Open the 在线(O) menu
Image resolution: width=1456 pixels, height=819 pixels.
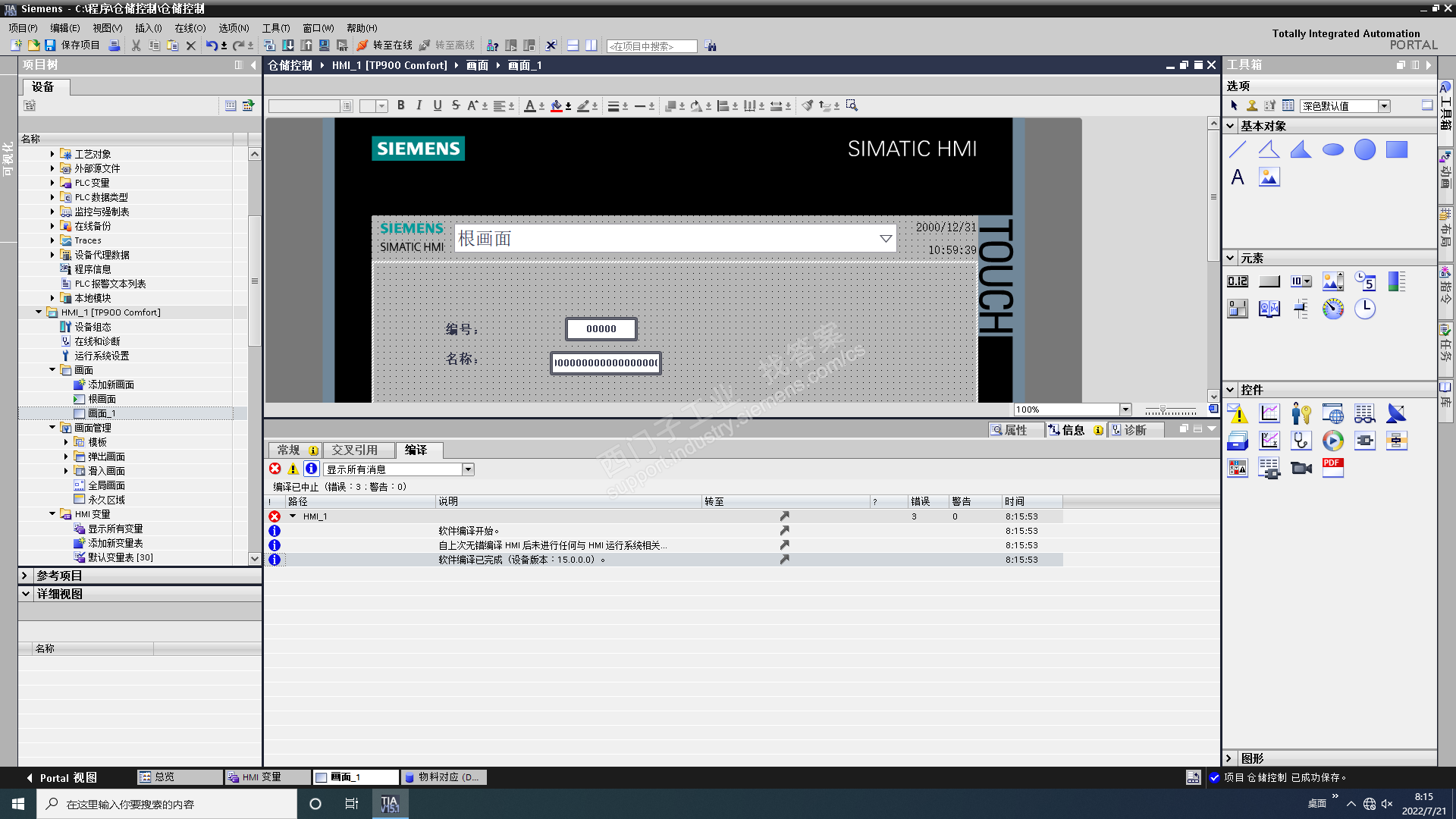tap(190, 28)
